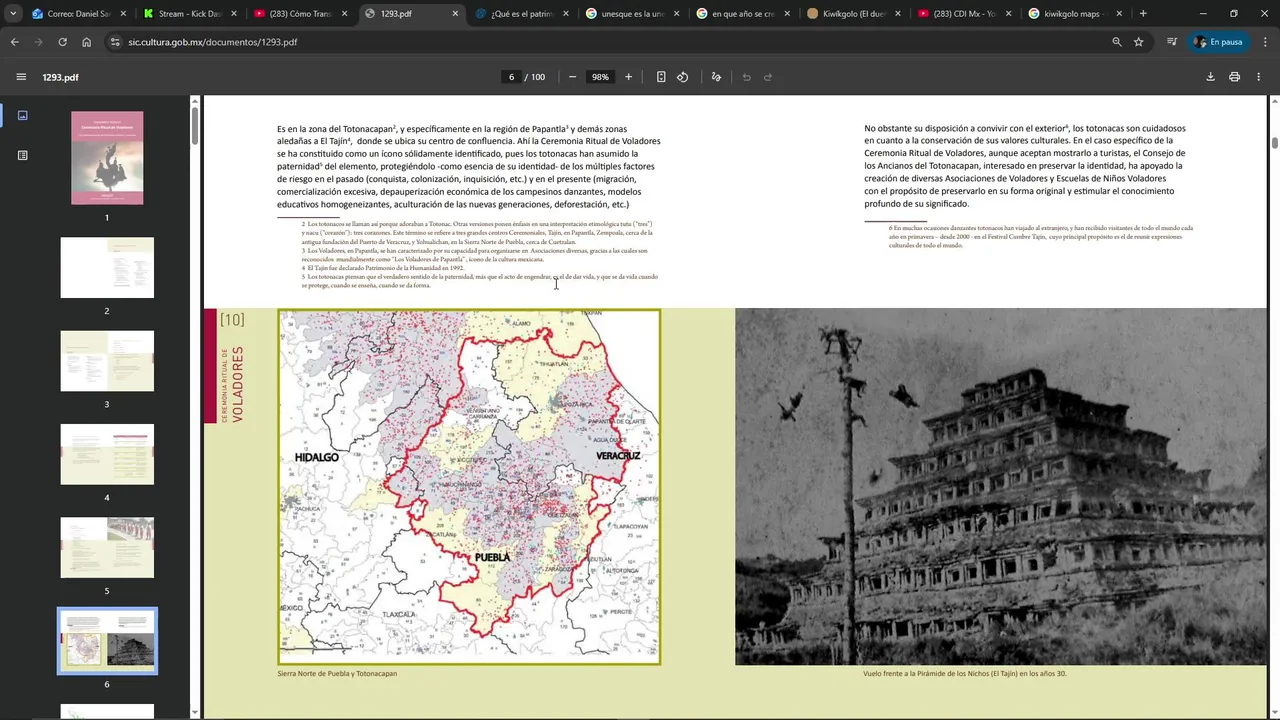1280x720 pixels.
Task: Click the undo annotation icon
Action: (746, 77)
